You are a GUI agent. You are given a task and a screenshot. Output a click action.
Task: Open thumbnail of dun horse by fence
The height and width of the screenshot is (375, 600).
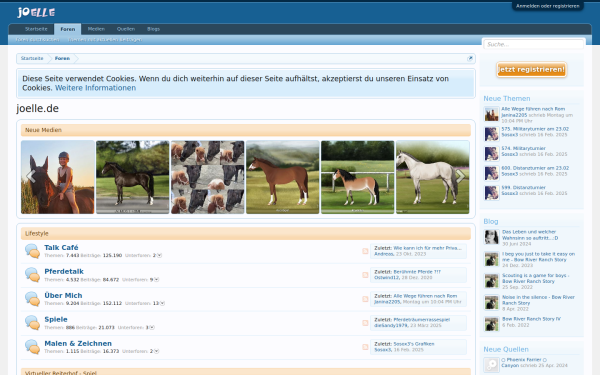click(357, 177)
